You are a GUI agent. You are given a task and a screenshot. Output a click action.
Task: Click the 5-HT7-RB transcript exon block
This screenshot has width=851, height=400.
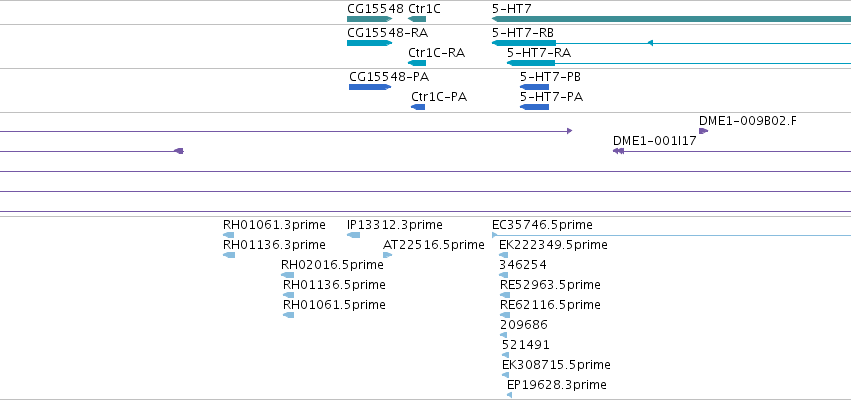click(524, 43)
